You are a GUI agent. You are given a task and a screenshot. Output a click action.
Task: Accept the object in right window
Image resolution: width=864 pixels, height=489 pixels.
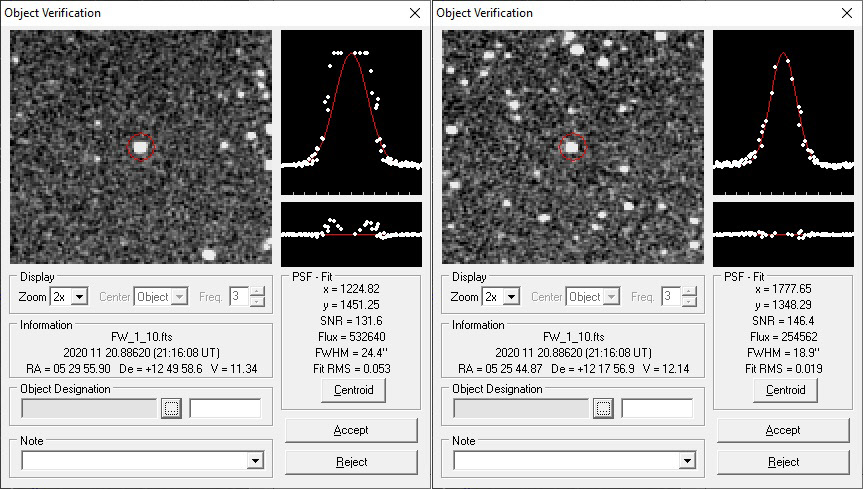783,430
